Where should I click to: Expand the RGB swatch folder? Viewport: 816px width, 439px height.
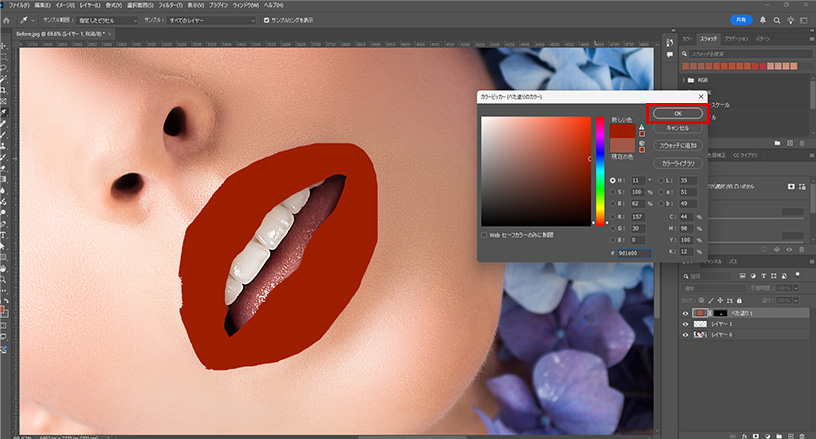tap(685, 78)
